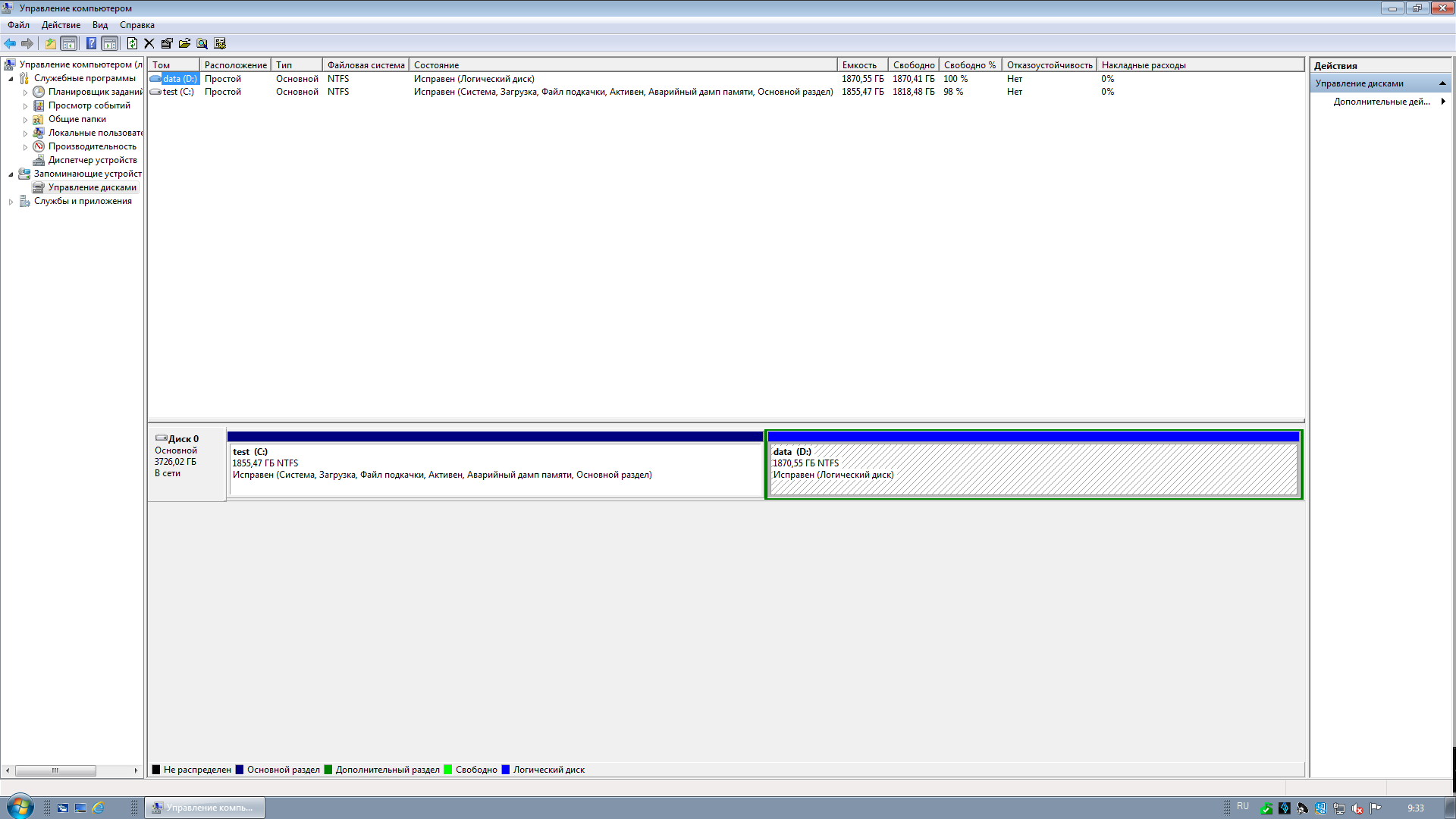Image resolution: width=1456 pixels, height=819 pixels.
Task: Open the Действие menu
Action: coord(61,25)
